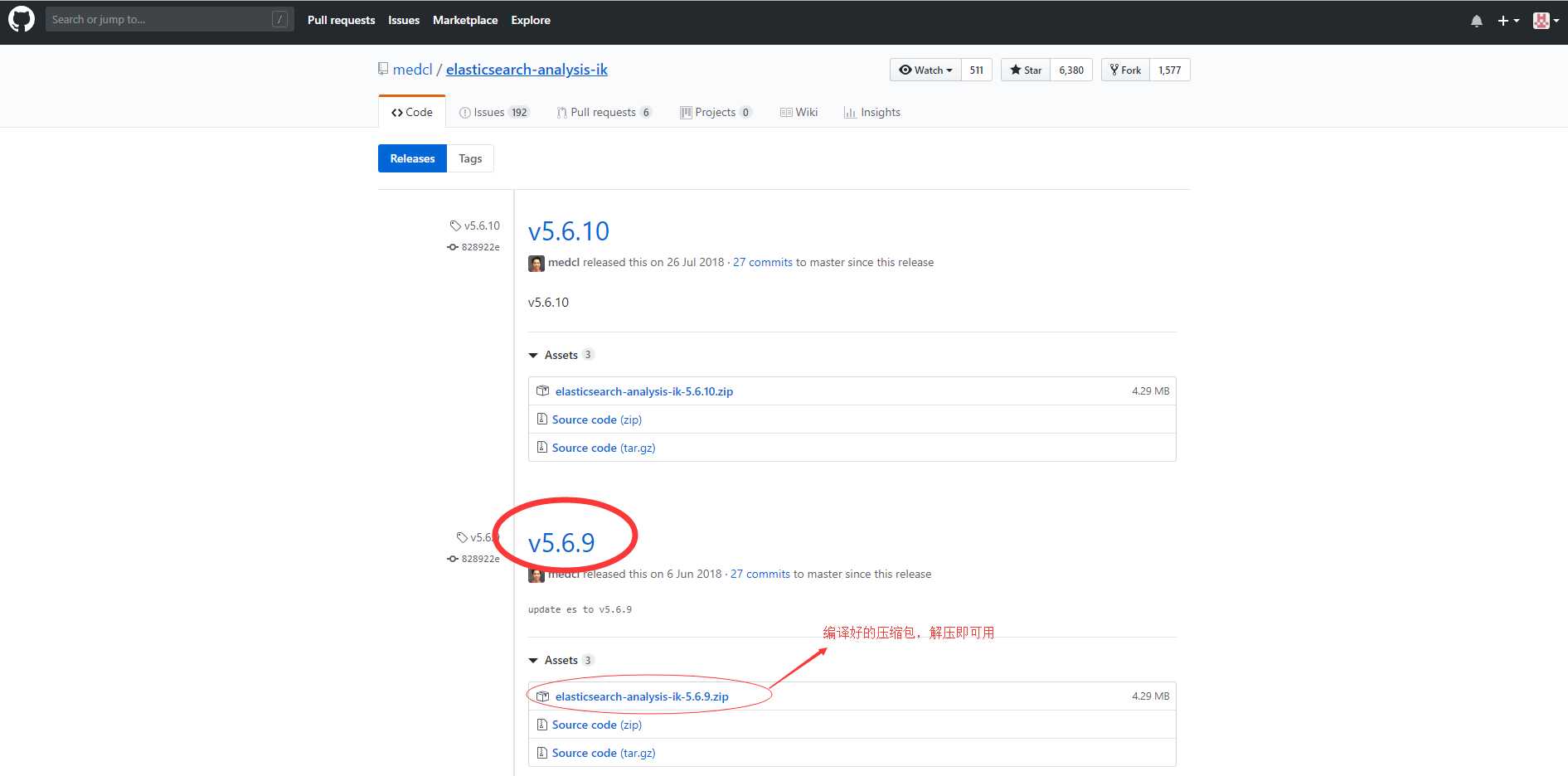
Task: Click medcl avatar in v5.6.10 release
Action: click(x=536, y=264)
